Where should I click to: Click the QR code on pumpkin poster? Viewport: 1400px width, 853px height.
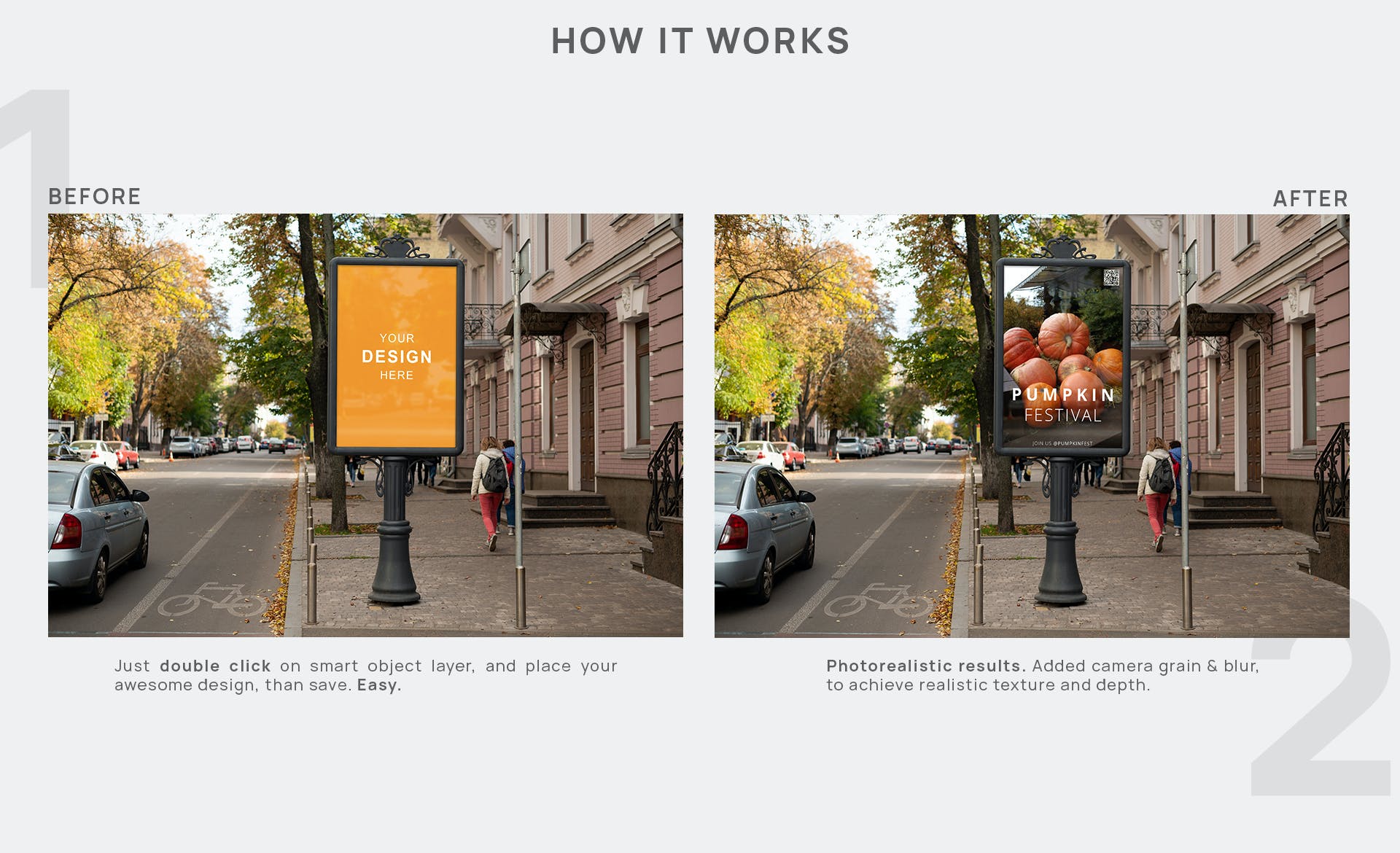click(x=1111, y=278)
